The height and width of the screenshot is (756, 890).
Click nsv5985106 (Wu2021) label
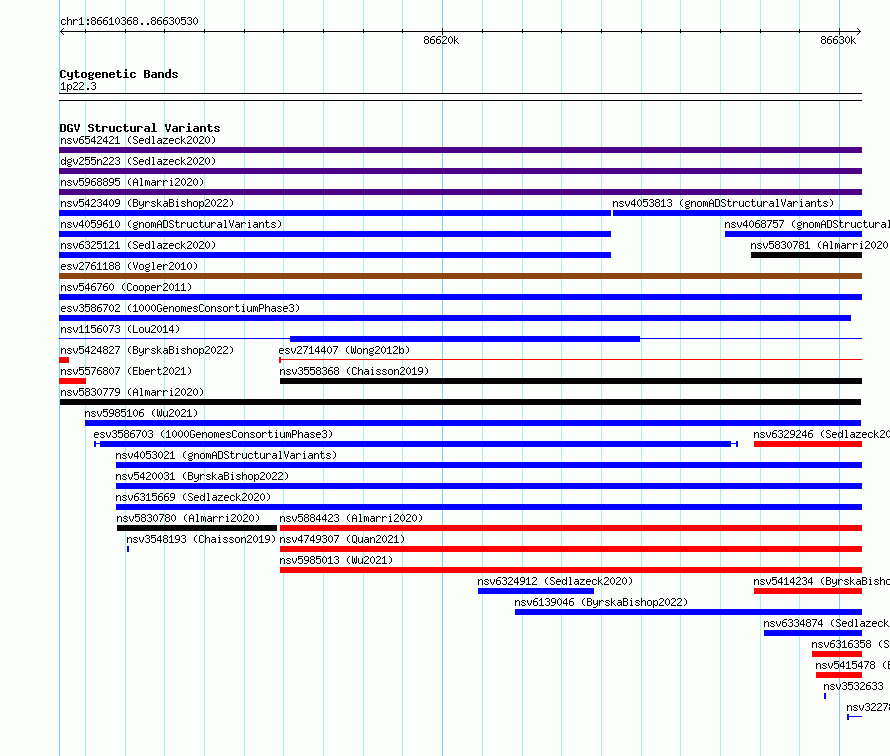141,413
